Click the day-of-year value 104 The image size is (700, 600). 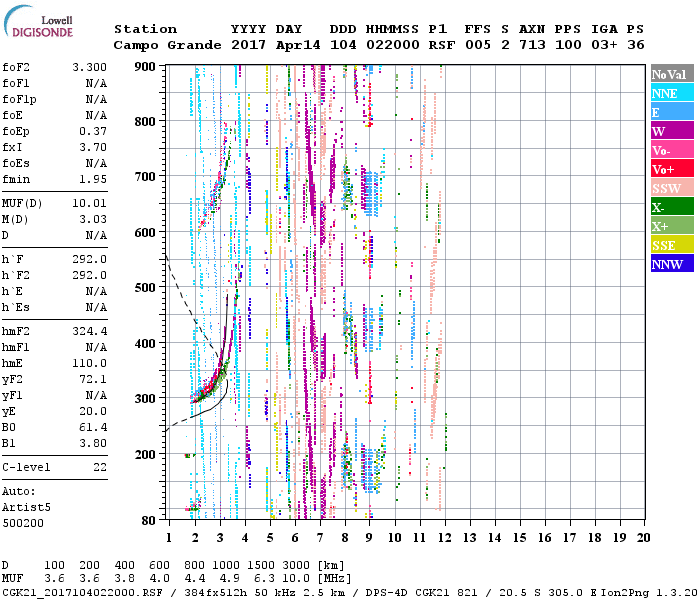click(343, 45)
